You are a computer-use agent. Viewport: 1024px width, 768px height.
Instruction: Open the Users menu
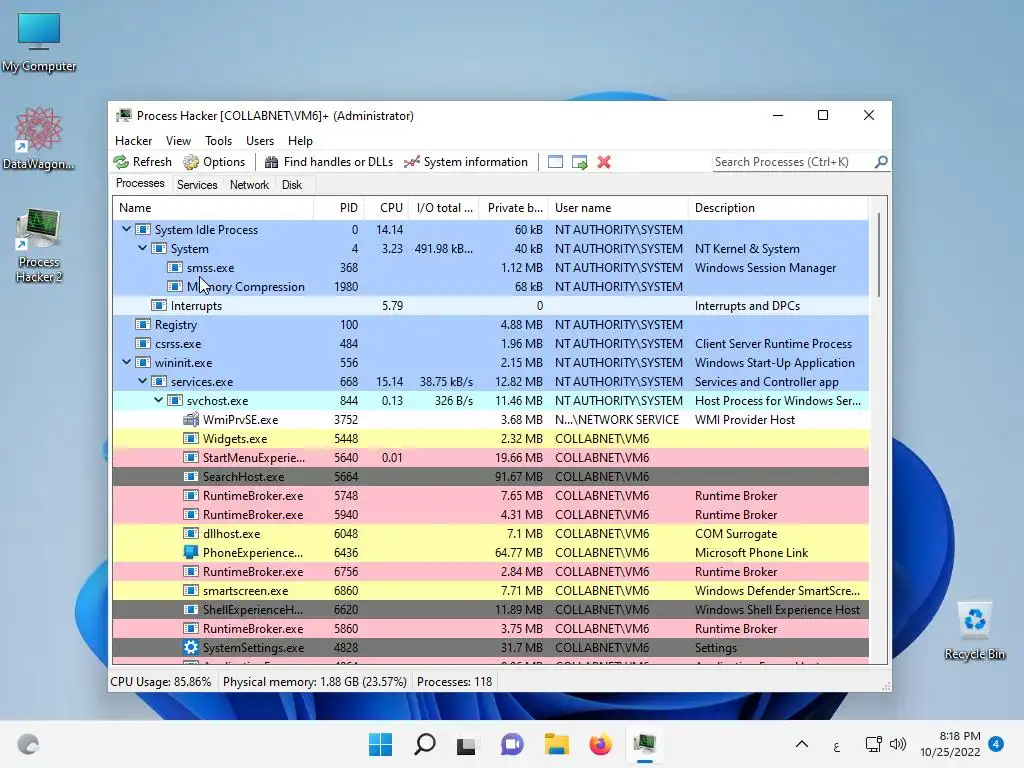click(x=260, y=140)
